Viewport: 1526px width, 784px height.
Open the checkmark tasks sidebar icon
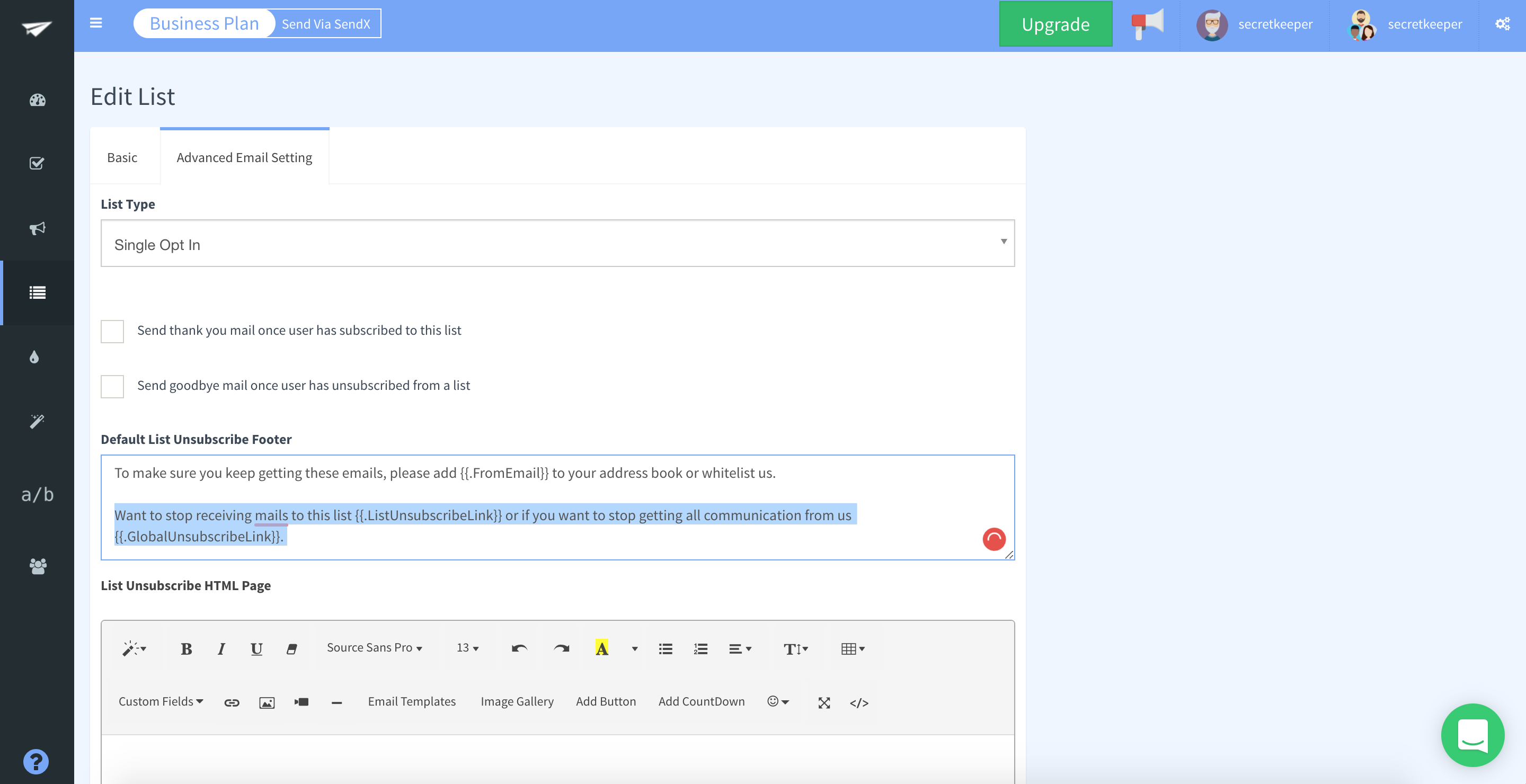[37, 163]
